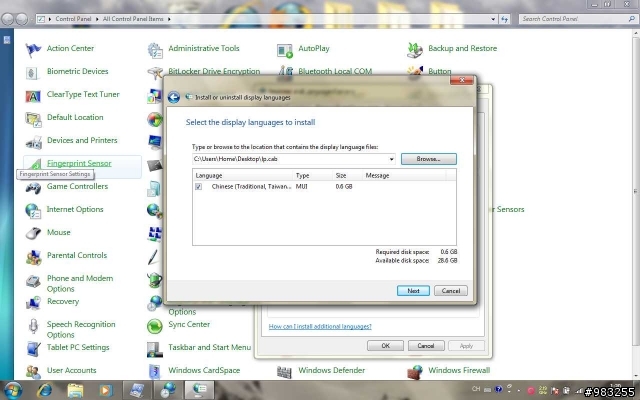The image size is (640, 400).
Task: Open BitLocker Drive Encryption link
Action: (x=214, y=71)
